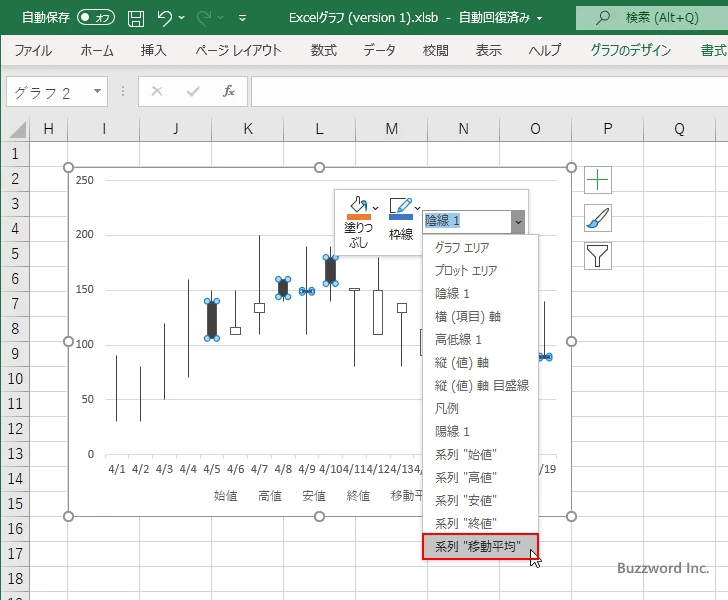Switch to the 数式 tab
The width and height of the screenshot is (728, 600).
point(324,50)
